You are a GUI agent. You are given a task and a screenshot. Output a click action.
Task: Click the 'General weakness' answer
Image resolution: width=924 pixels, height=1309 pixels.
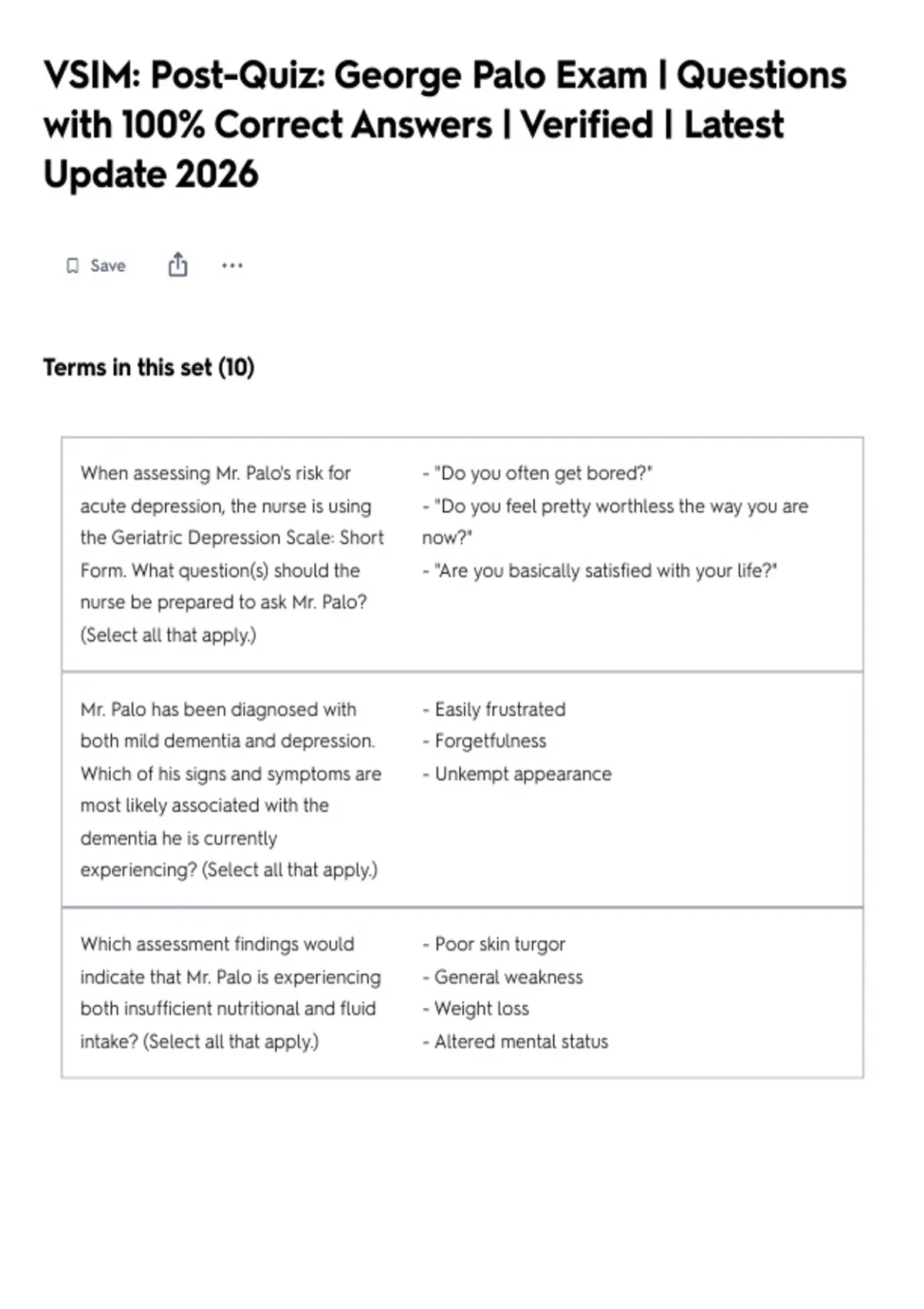tap(503, 977)
